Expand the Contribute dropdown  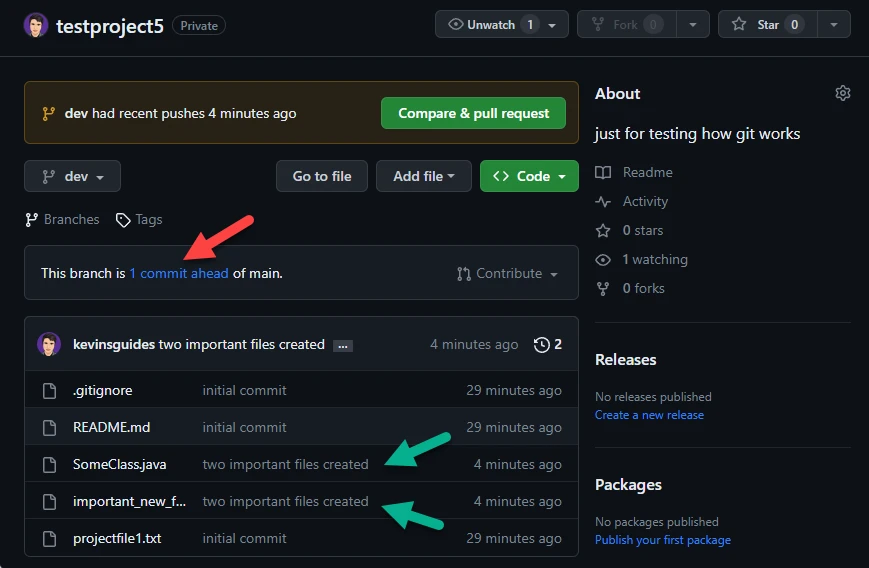click(x=507, y=273)
